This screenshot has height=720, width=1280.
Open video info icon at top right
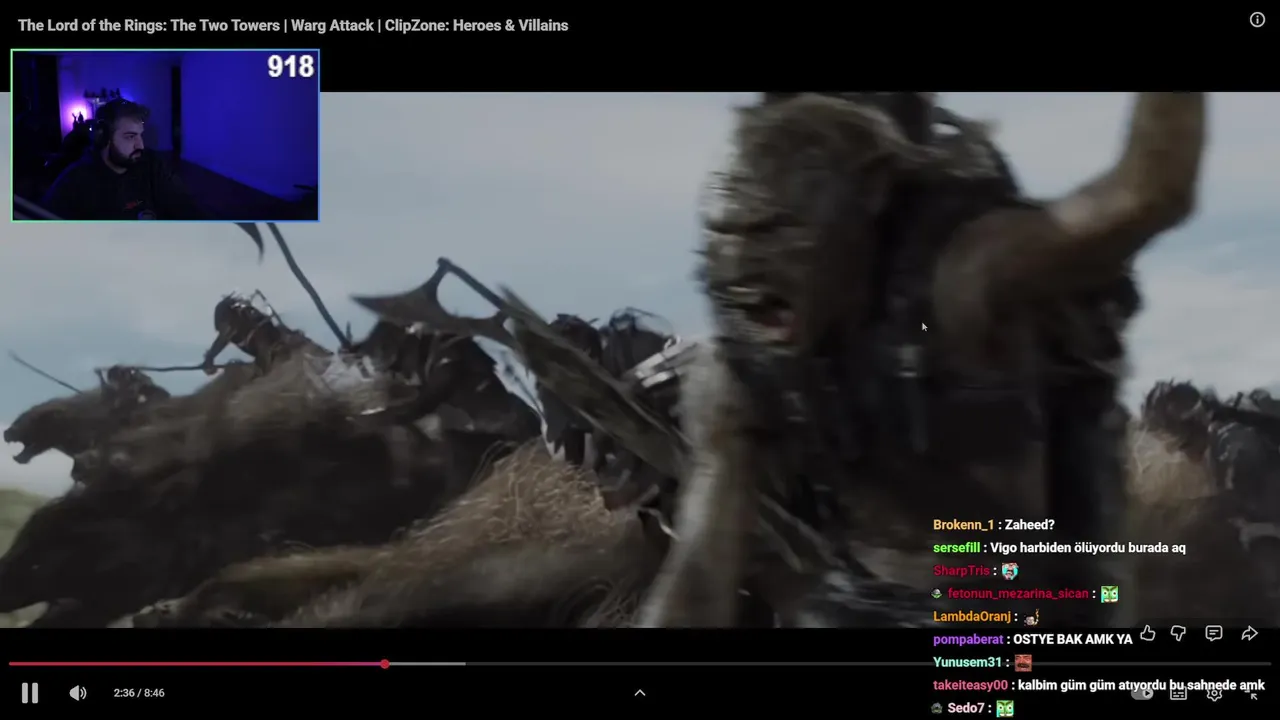click(1257, 20)
